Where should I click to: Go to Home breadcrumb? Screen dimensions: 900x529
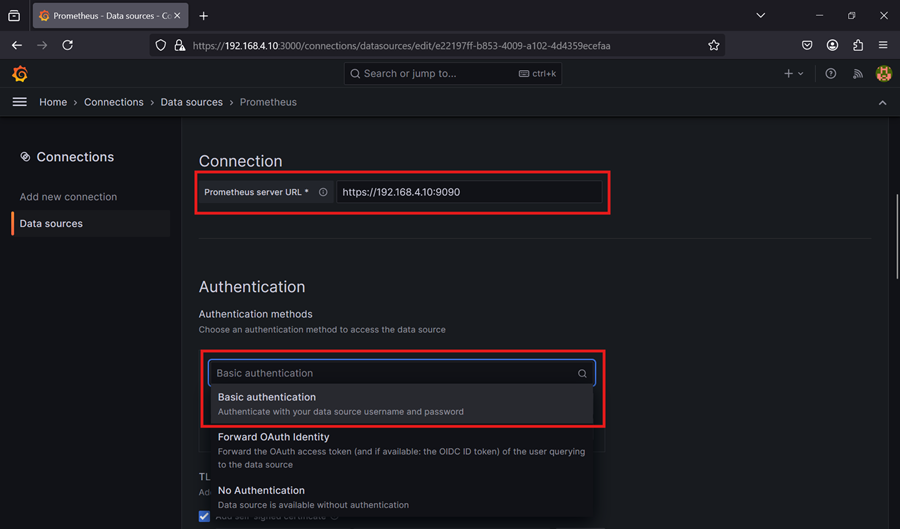coord(53,102)
